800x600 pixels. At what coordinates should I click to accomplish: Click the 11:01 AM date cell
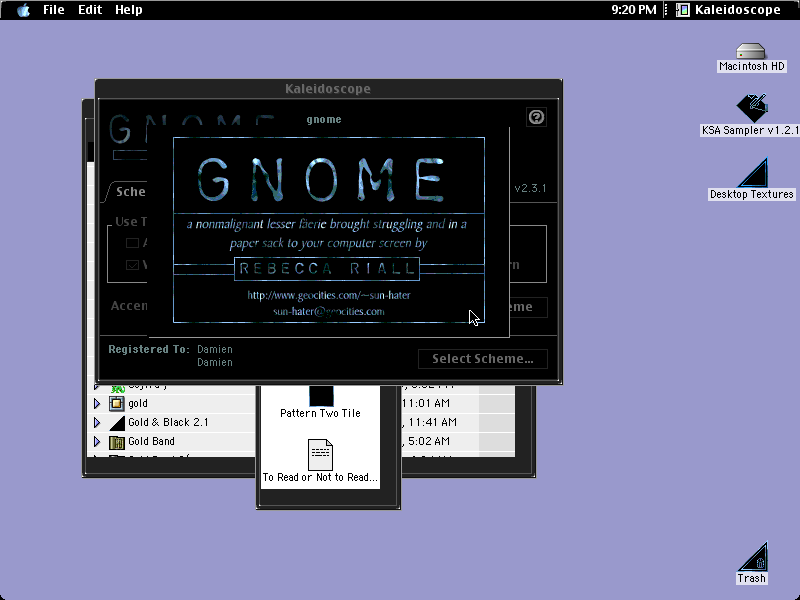click(426, 404)
